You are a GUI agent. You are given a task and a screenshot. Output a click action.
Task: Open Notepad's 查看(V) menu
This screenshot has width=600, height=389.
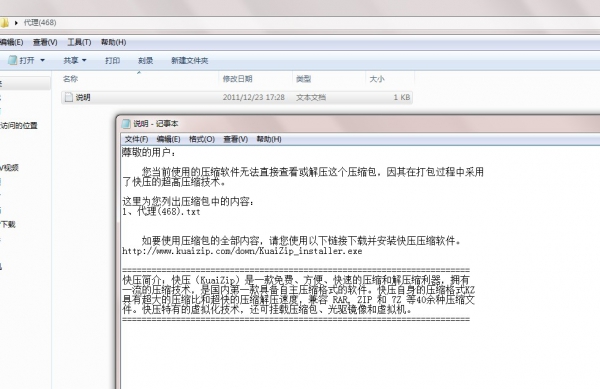236,139
